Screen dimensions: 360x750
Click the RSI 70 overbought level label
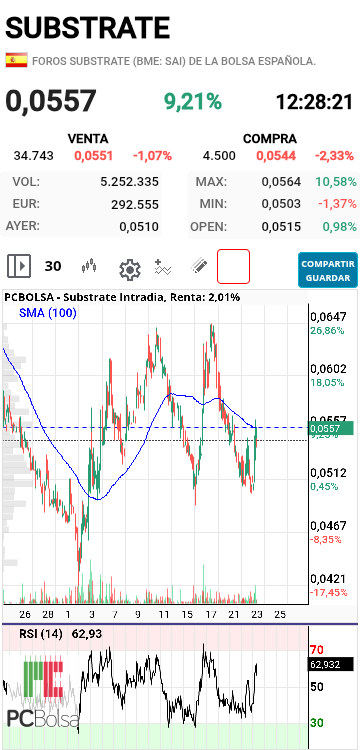pos(317,650)
